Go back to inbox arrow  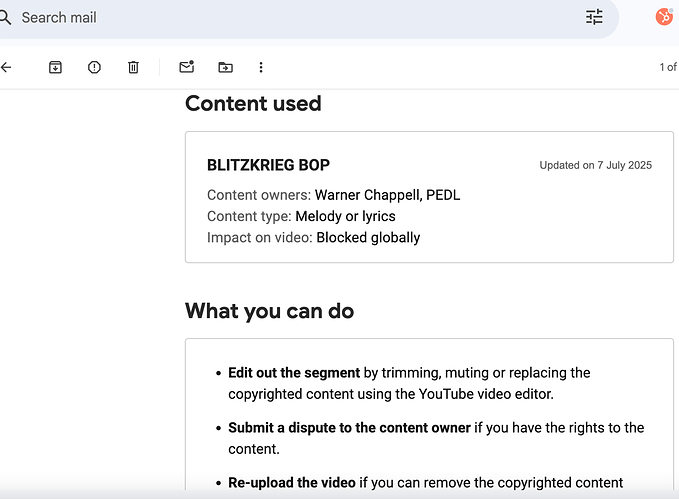pyautogui.click(x=6, y=67)
